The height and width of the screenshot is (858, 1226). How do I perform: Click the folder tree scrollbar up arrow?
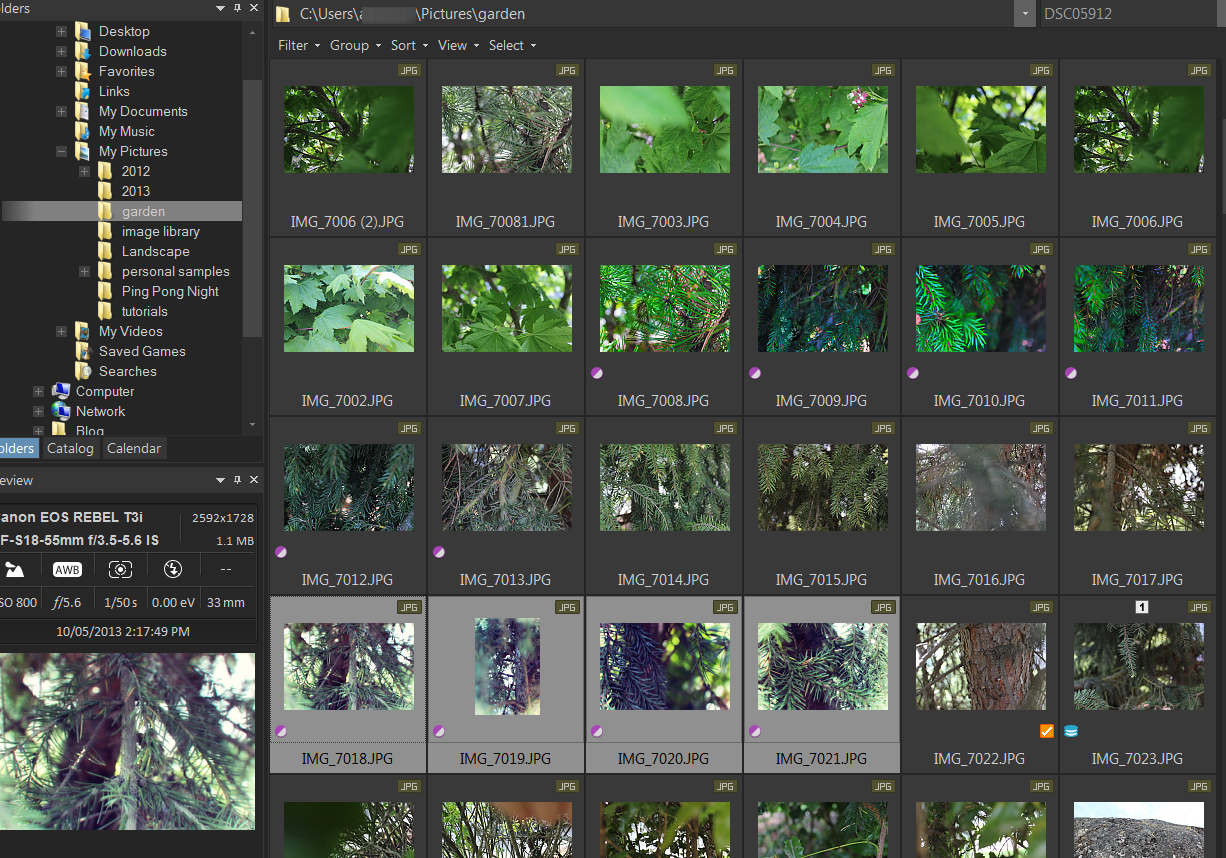click(252, 32)
